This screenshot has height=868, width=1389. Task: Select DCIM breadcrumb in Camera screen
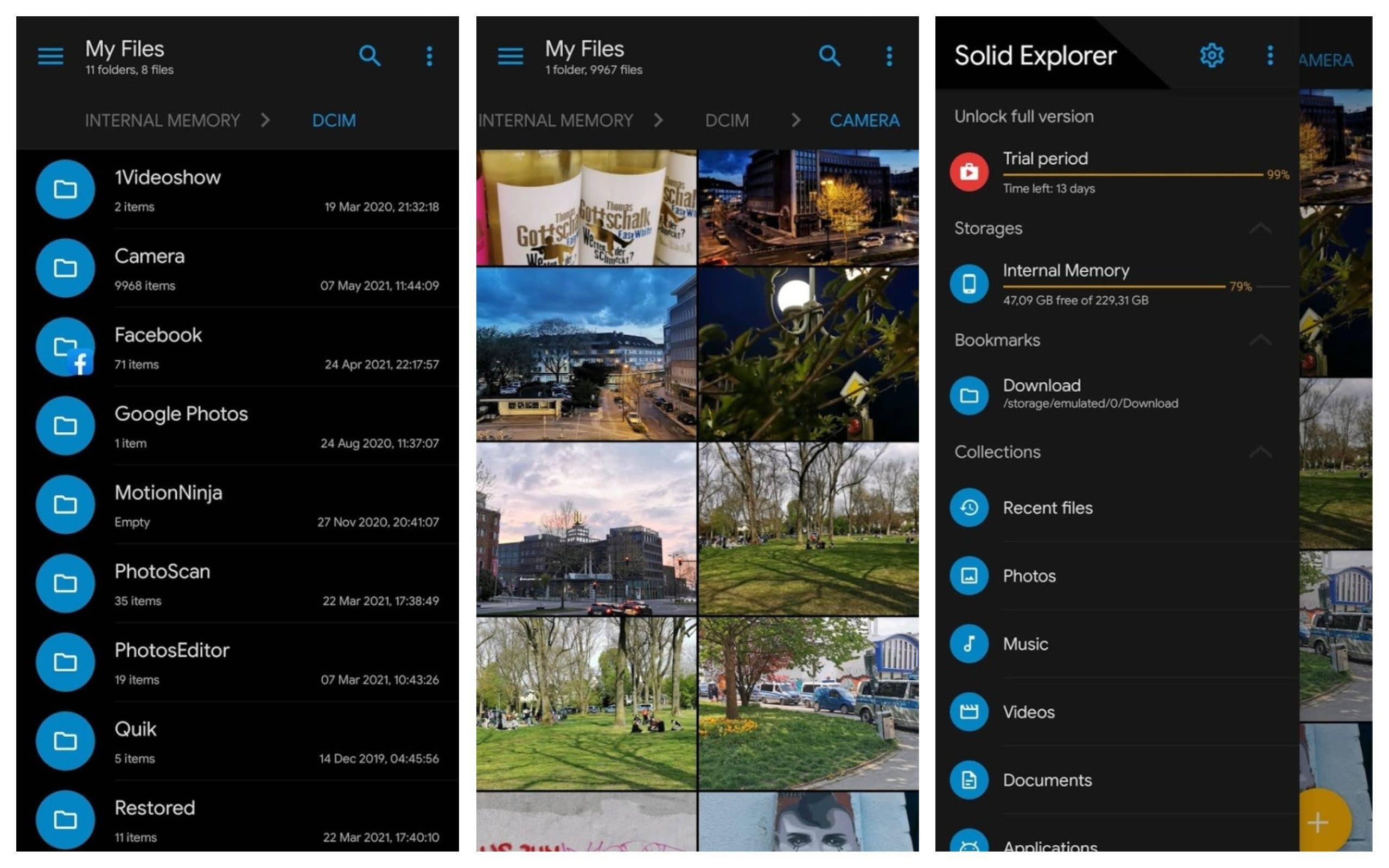click(x=727, y=120)
